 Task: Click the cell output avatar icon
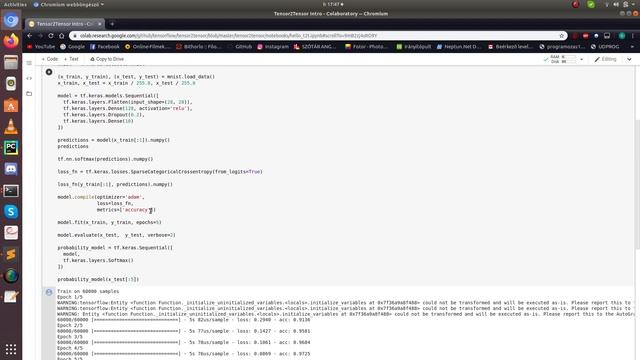point(49,292)
